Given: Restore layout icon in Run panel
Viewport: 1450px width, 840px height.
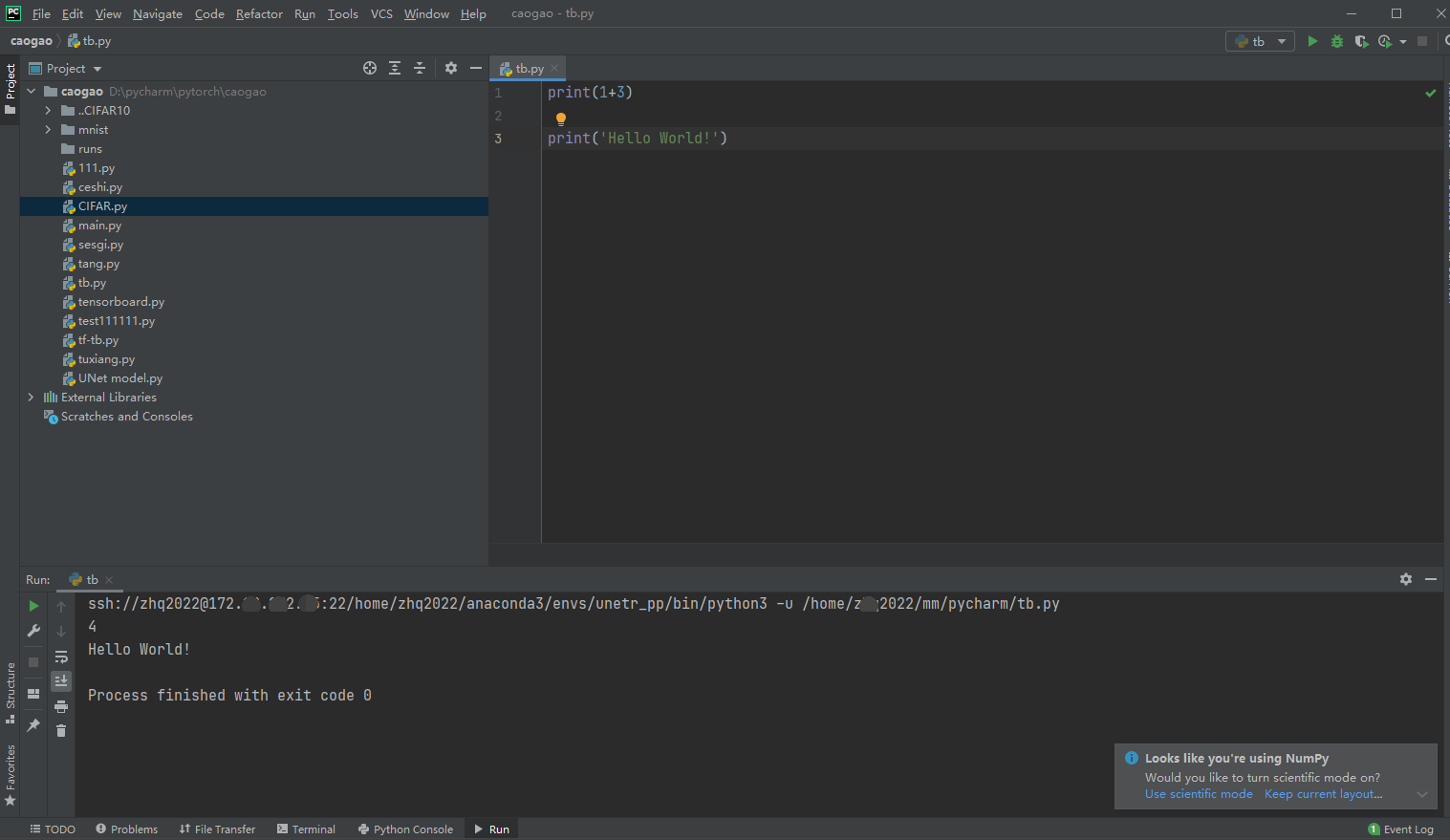Looking at the screenshot, I should coord(33,694).
